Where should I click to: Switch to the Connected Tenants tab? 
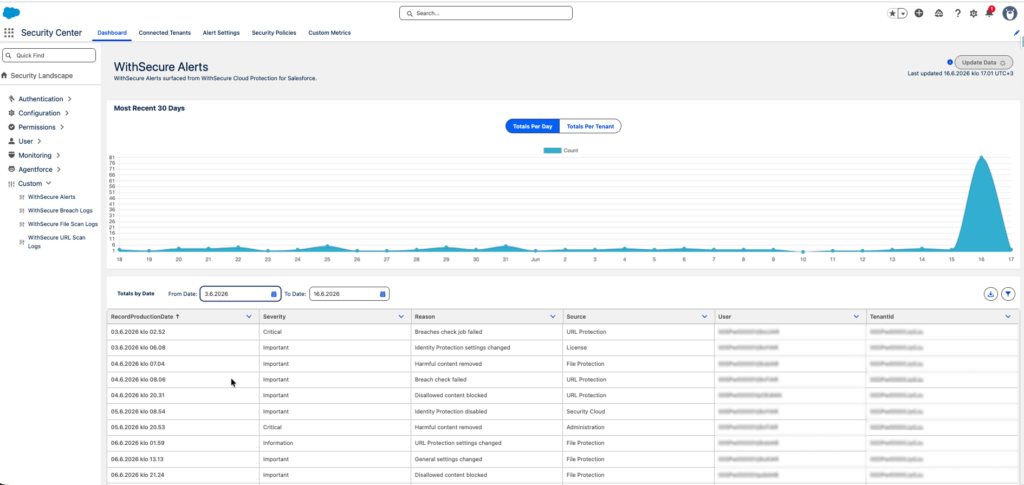165,33
